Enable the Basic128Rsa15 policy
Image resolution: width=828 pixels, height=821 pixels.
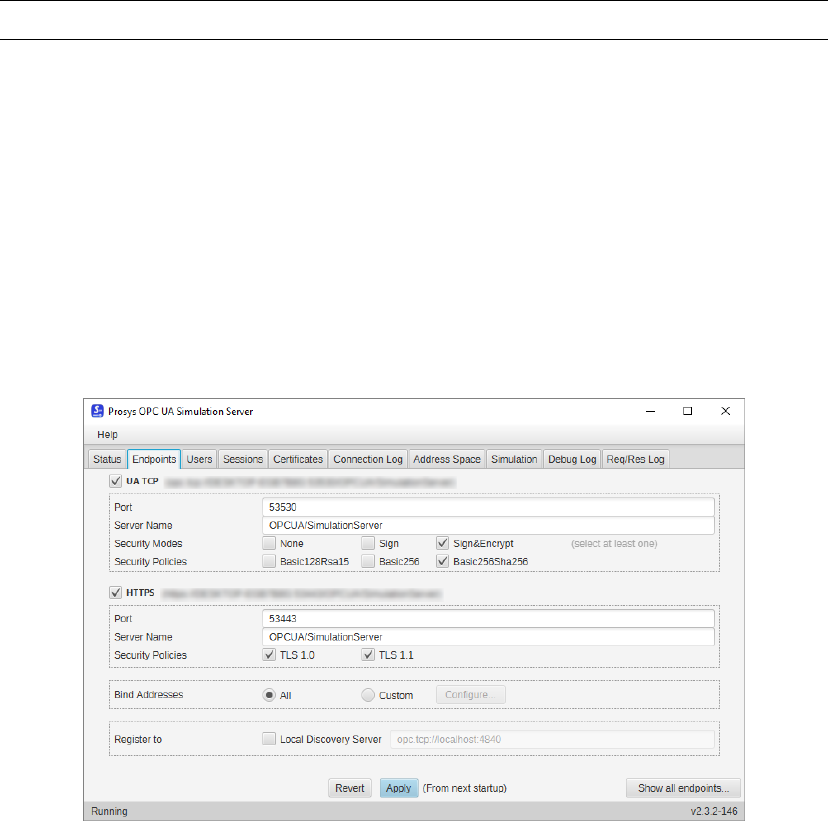click(269, 561)
